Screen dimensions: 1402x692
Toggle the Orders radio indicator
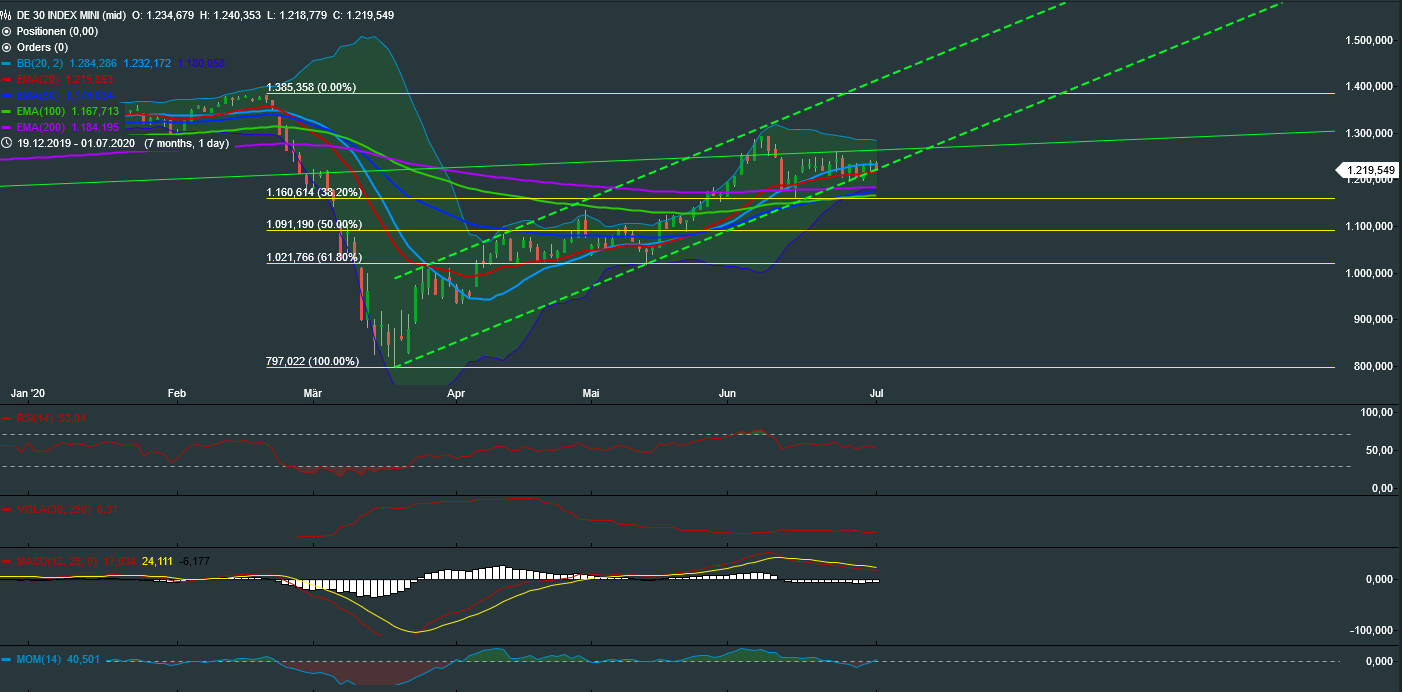7,47
